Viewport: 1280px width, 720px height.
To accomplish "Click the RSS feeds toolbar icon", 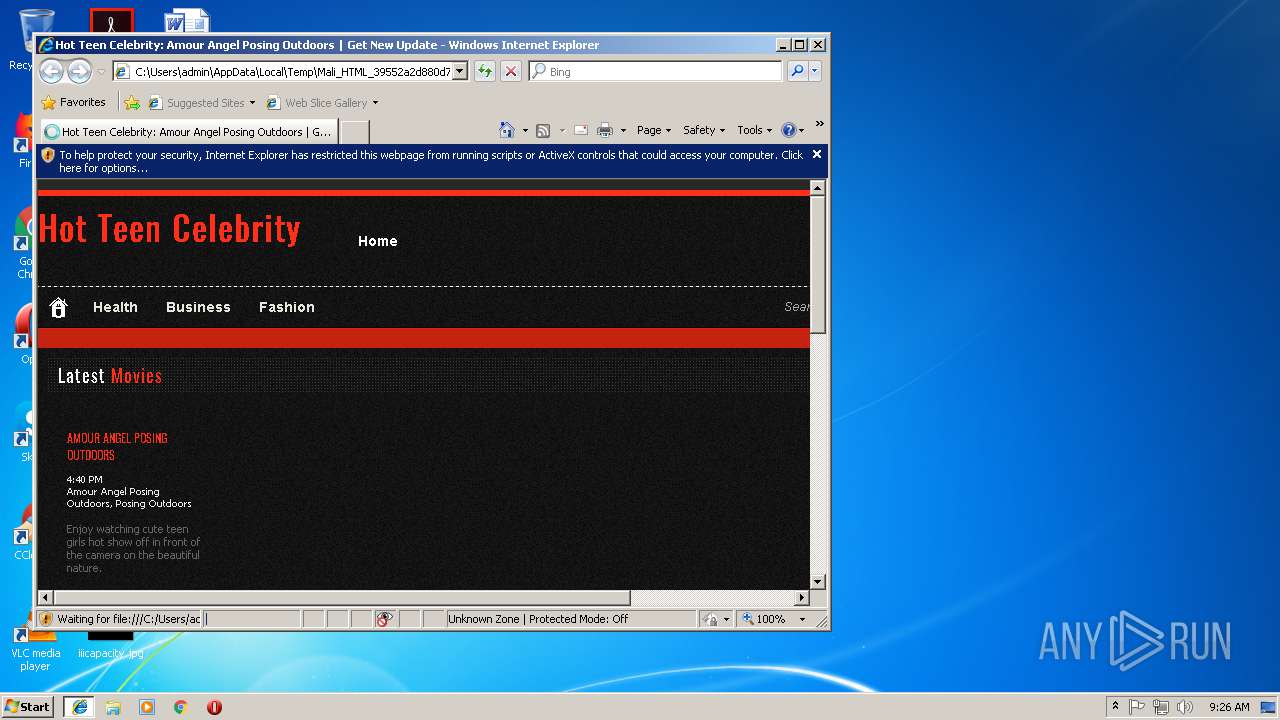I will pos(543,130).
